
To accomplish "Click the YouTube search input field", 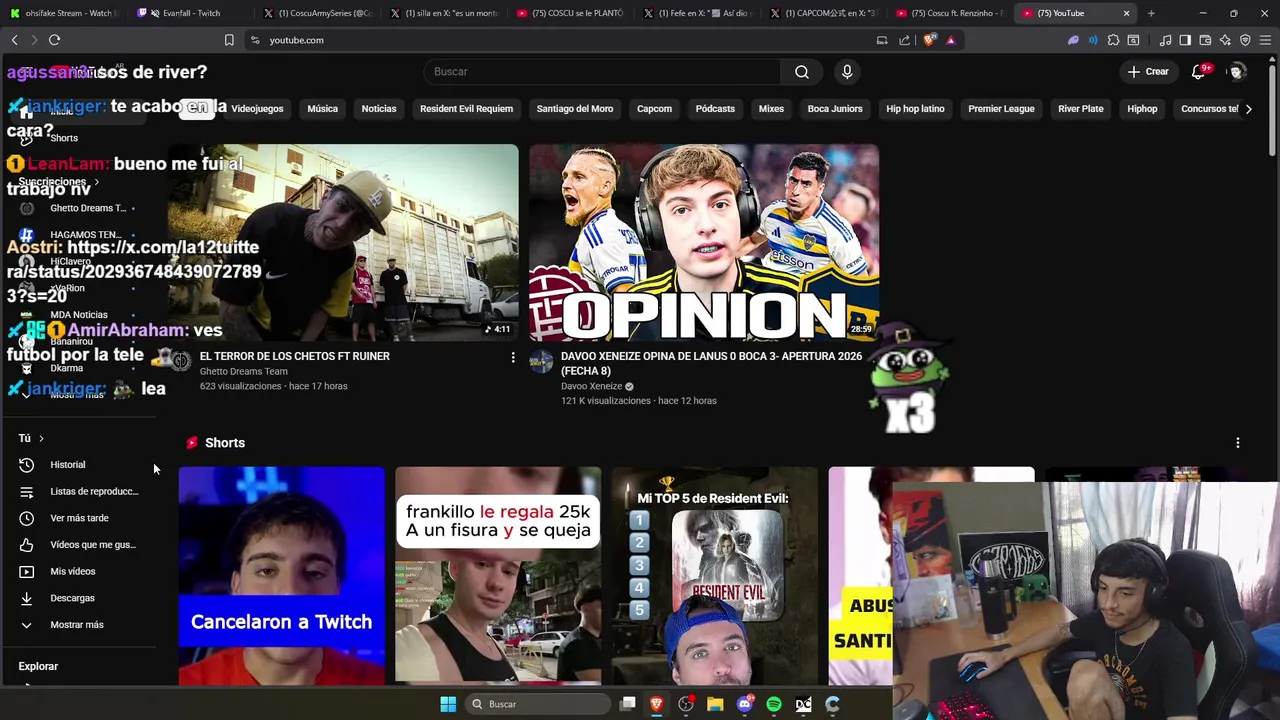I will coord(603,72).
